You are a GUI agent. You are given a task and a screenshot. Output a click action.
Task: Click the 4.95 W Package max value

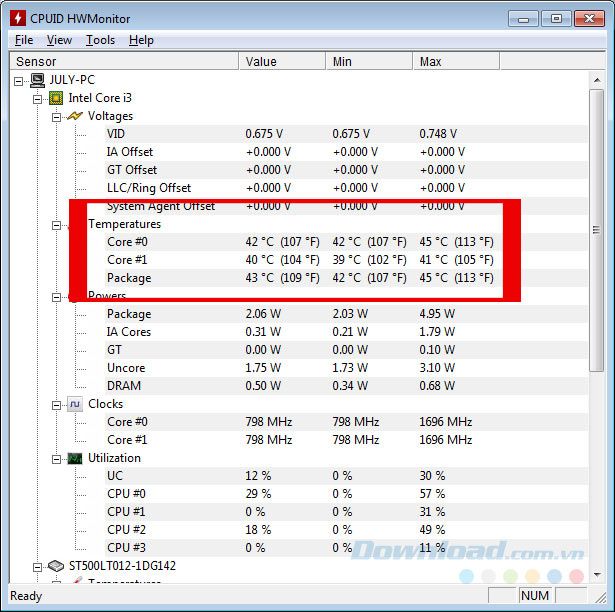[x=437, y=314]
